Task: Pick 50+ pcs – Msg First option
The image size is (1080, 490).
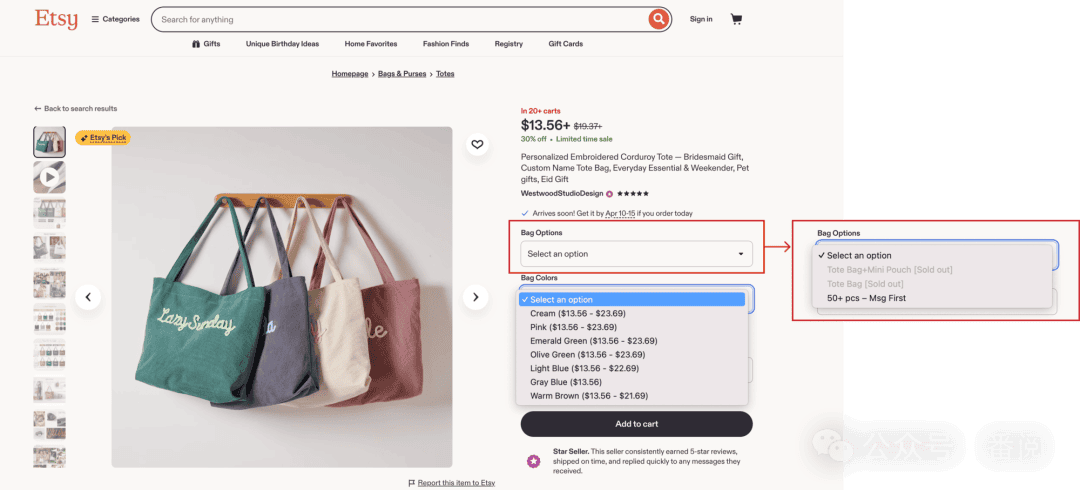Action: click(866, 298)
